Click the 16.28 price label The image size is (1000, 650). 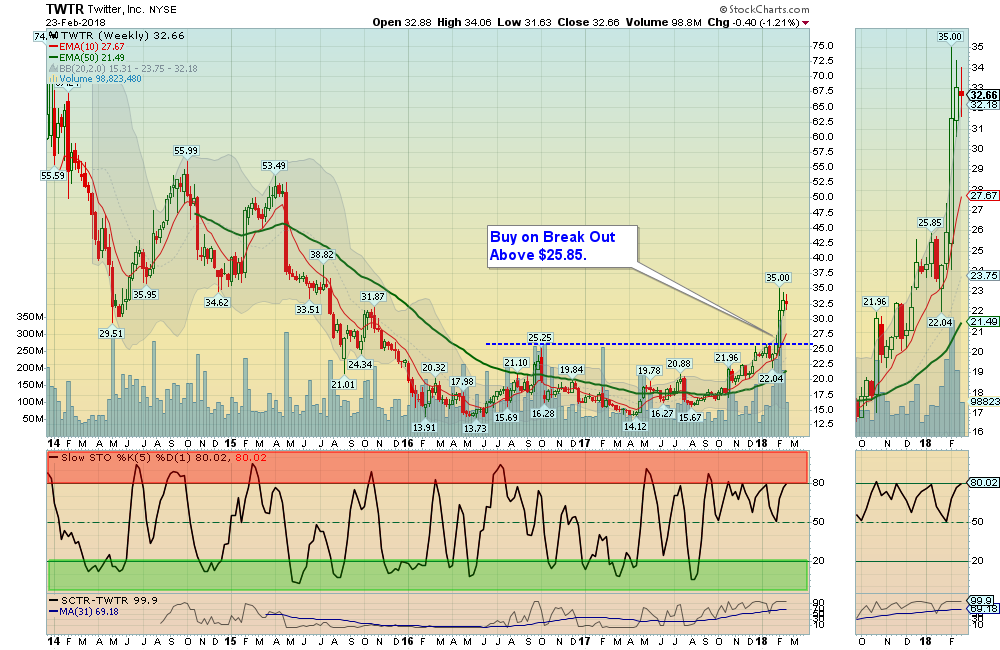tap(543, 413)
